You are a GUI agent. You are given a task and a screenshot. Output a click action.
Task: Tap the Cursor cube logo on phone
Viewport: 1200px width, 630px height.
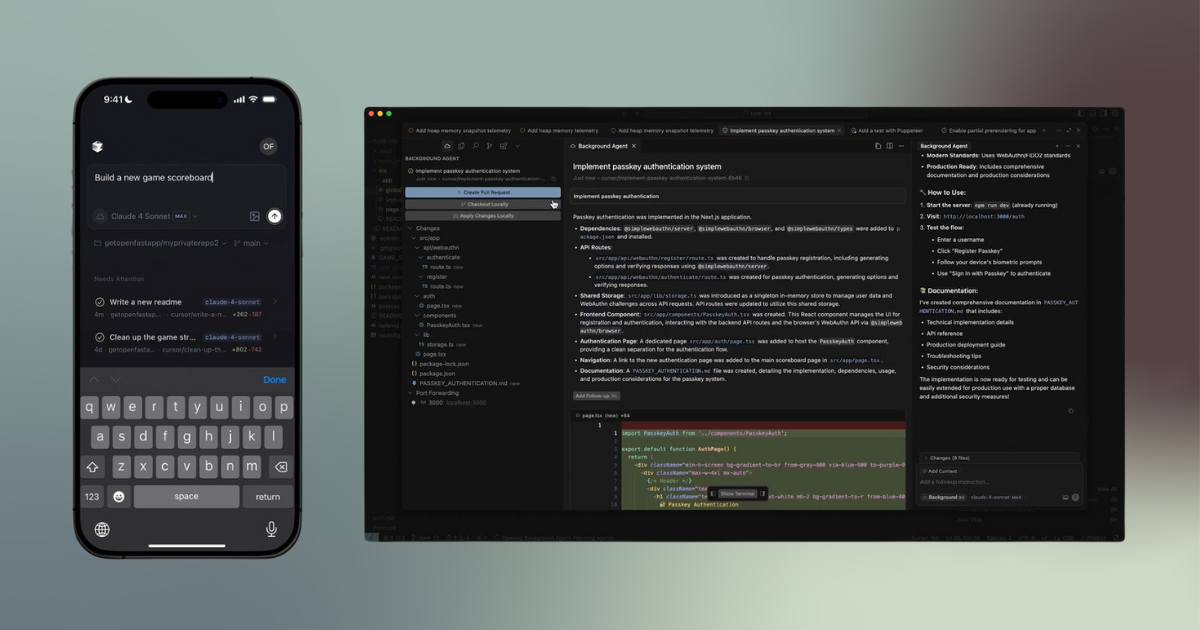pyautogui.click(x=97, y=146)
